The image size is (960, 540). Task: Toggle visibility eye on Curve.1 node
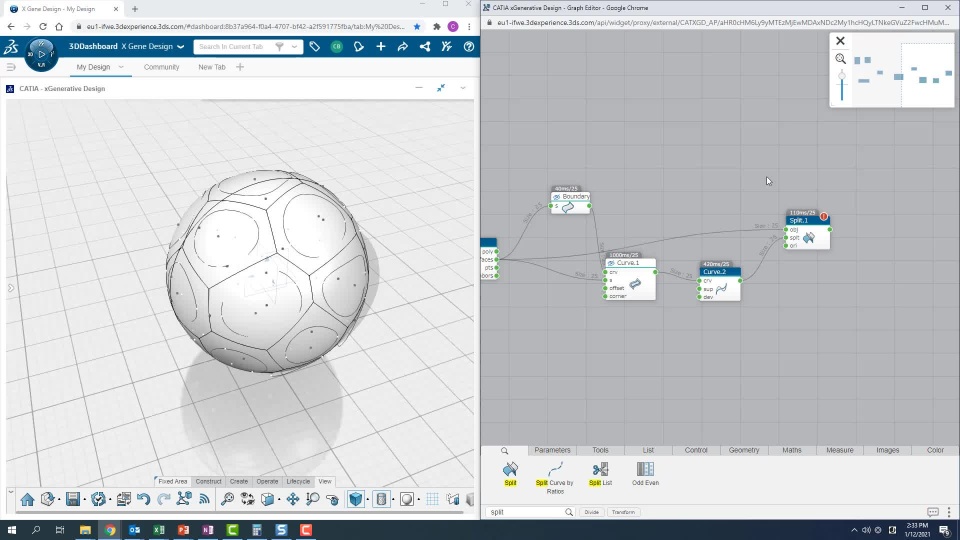[x=611, y=263]
